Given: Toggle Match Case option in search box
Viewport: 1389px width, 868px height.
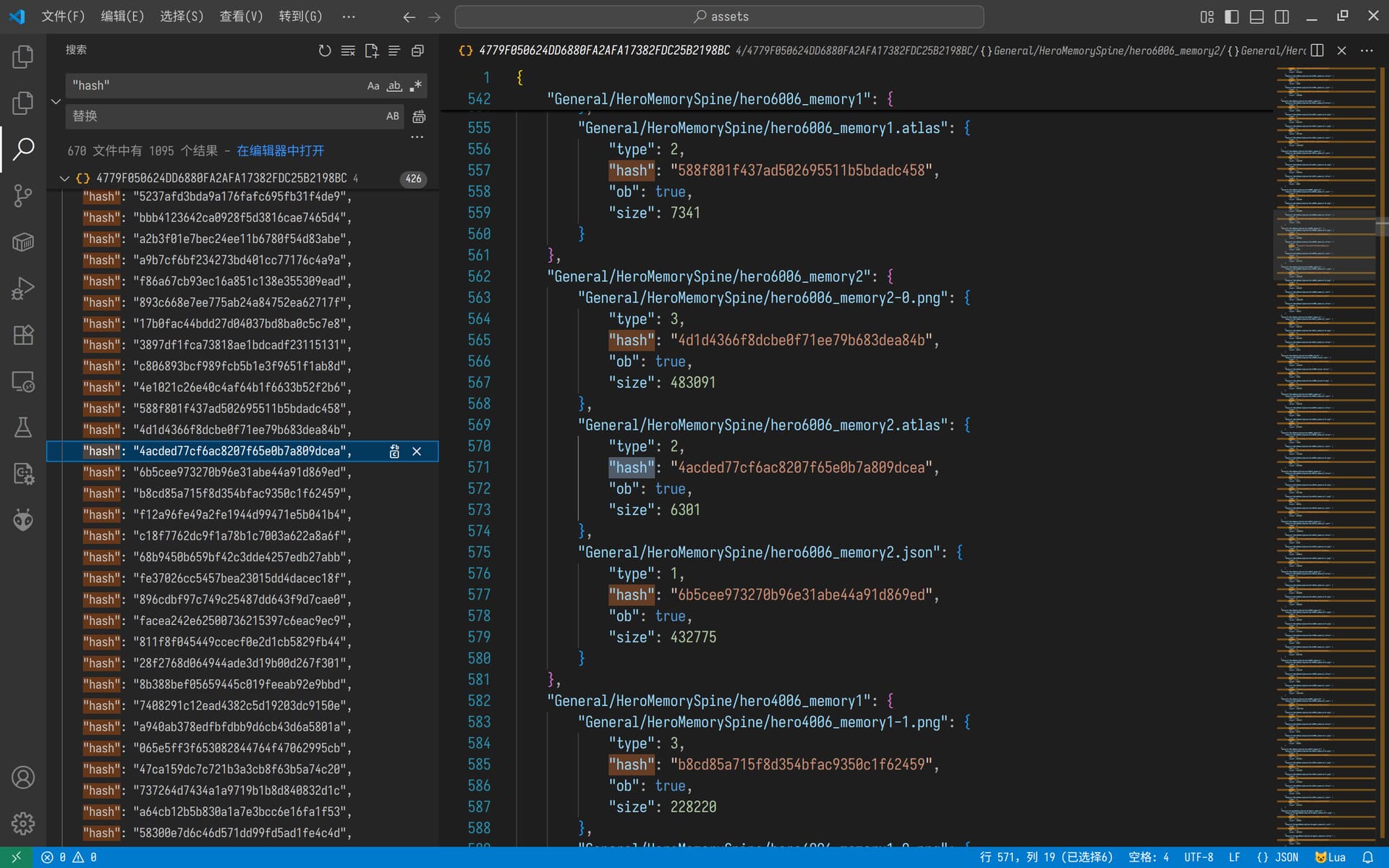Looking at the screenshot, I should pyautogui.click(x=373, y=86).
